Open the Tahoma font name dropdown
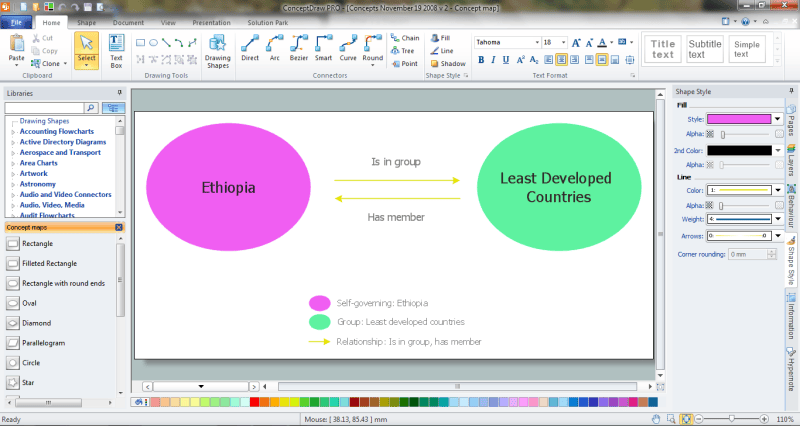800x426 pixels. (537, 42)
